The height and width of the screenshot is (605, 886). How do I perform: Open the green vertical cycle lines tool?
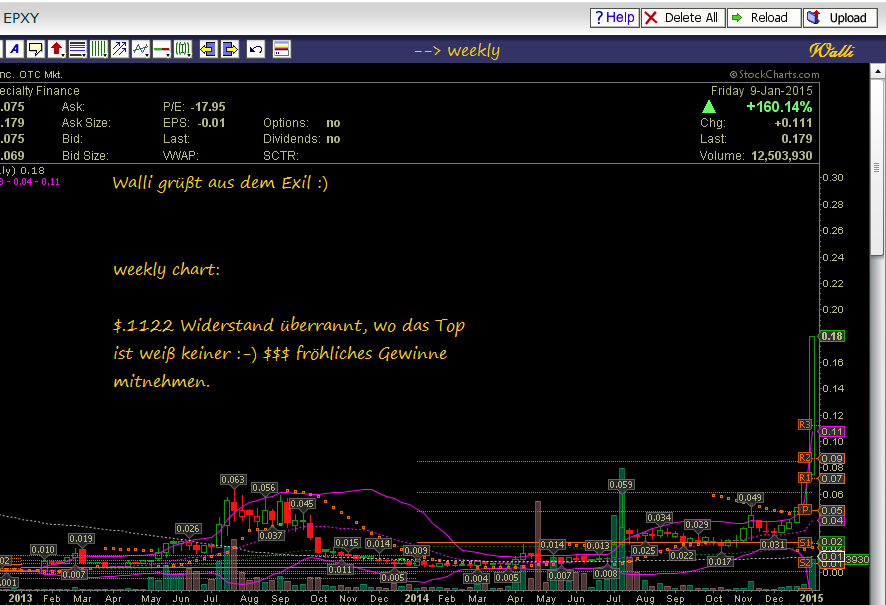pyautogui.click(x=98, y=50)
